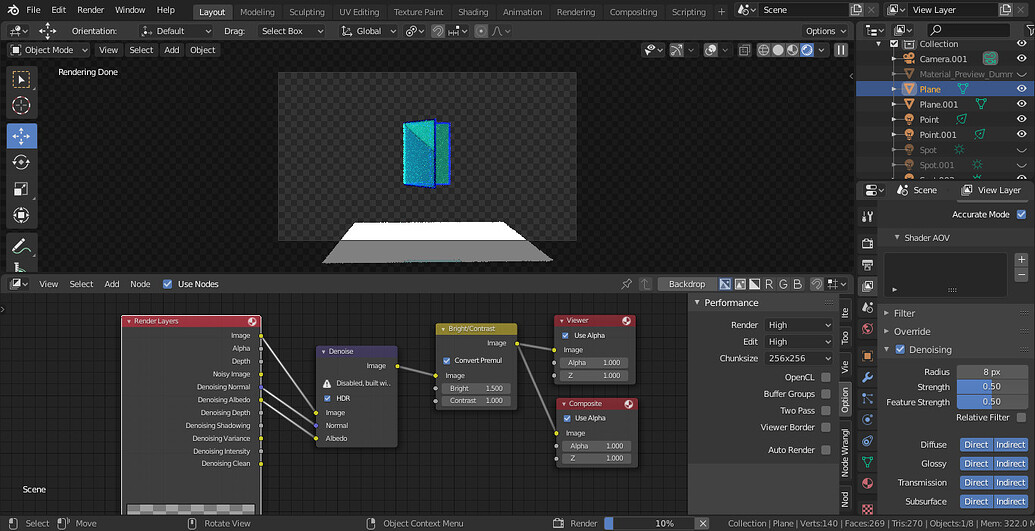
Task: Enable the Auto Render checkbox
Action: pos(826,450)
